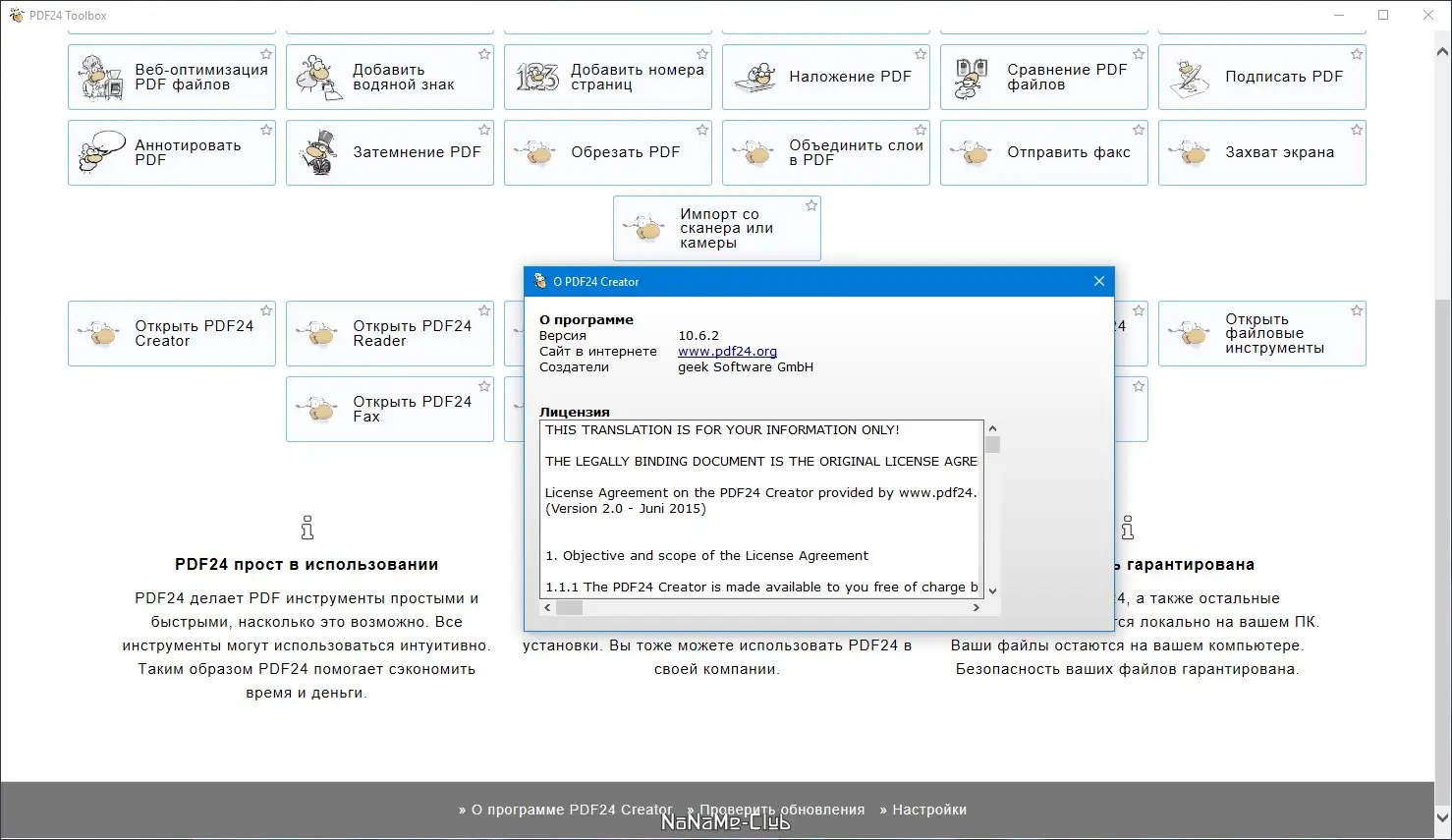The width and height of the screenshot is (1452, 840).
Task: Toggle favorite star on Подписать PDF
Action: [x=1357, y=54]
